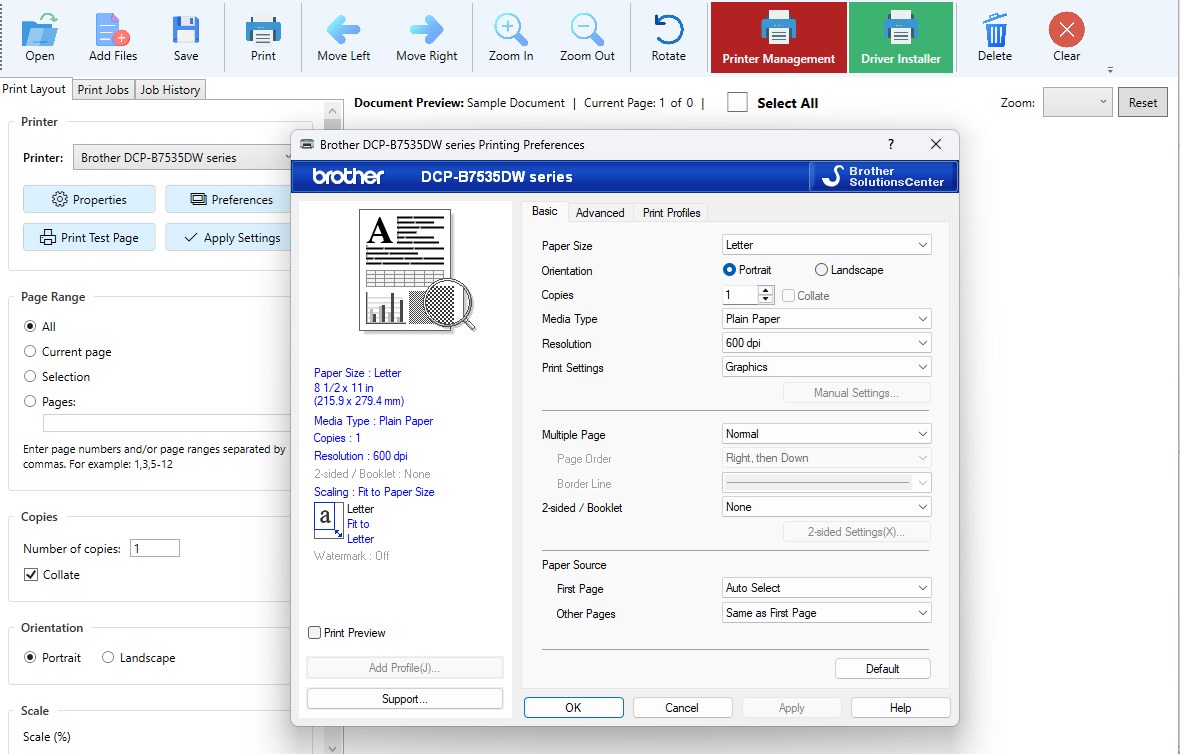This screenshot has height=754, width=1180.
Task: Rotate the document preview
Action: (x=668, y=37)
